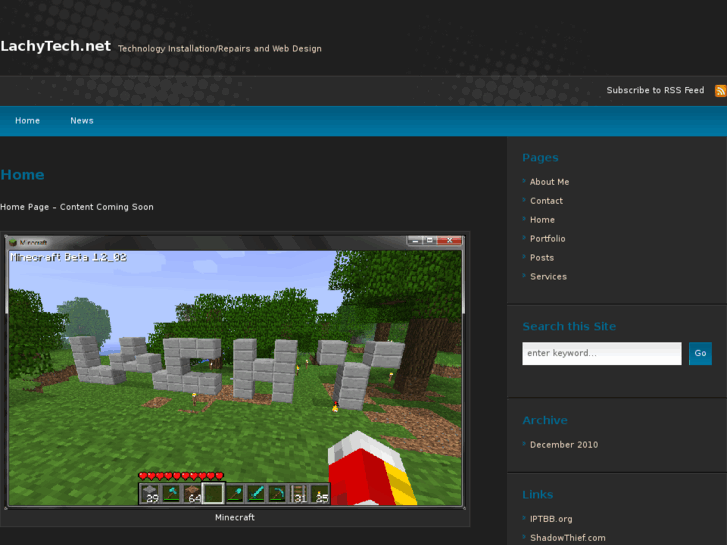
Task: Select the dirt block slot showing 64
Action: pyautogui.click(x=192, y=494)
